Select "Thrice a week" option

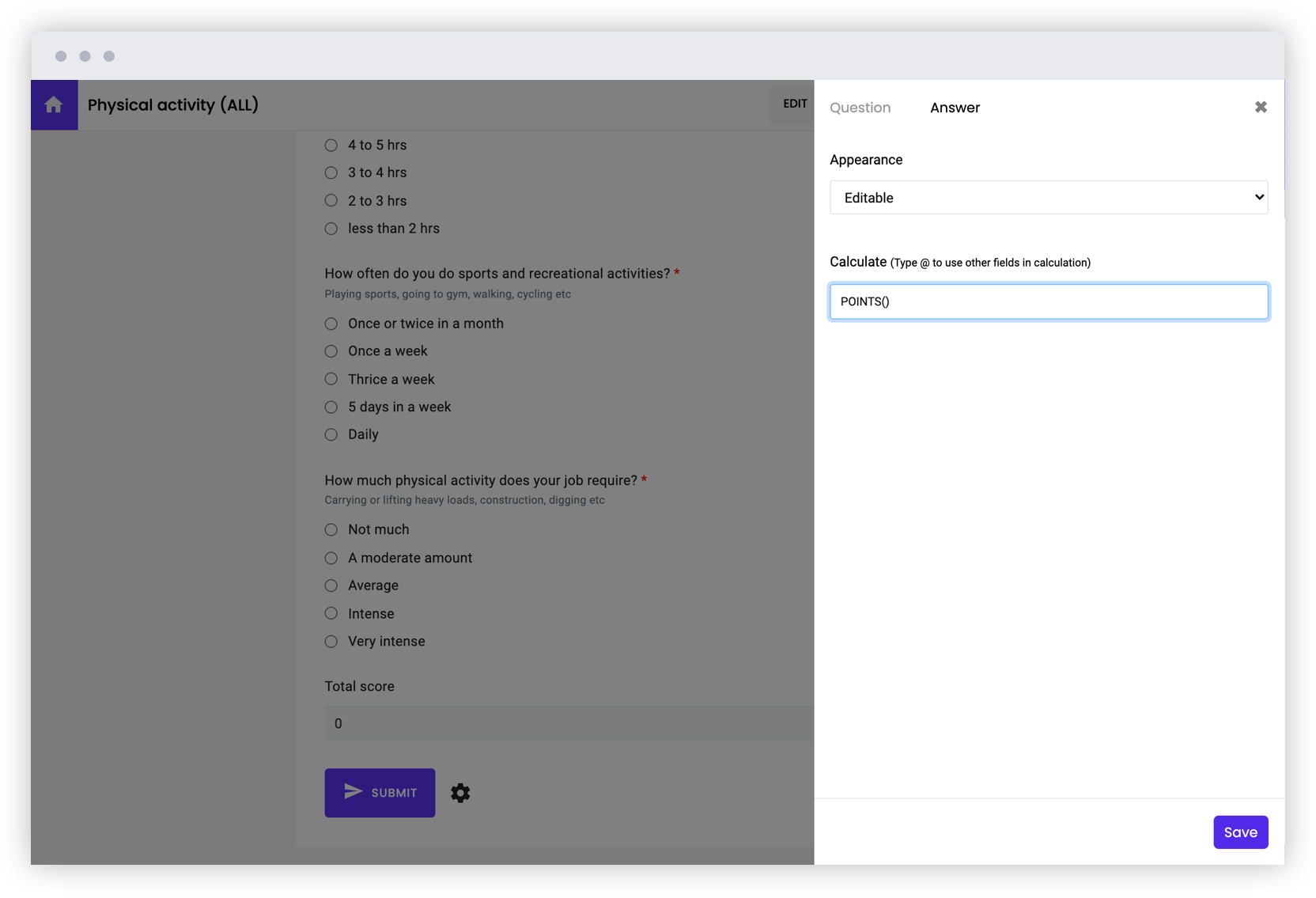(x=331, y=379)
